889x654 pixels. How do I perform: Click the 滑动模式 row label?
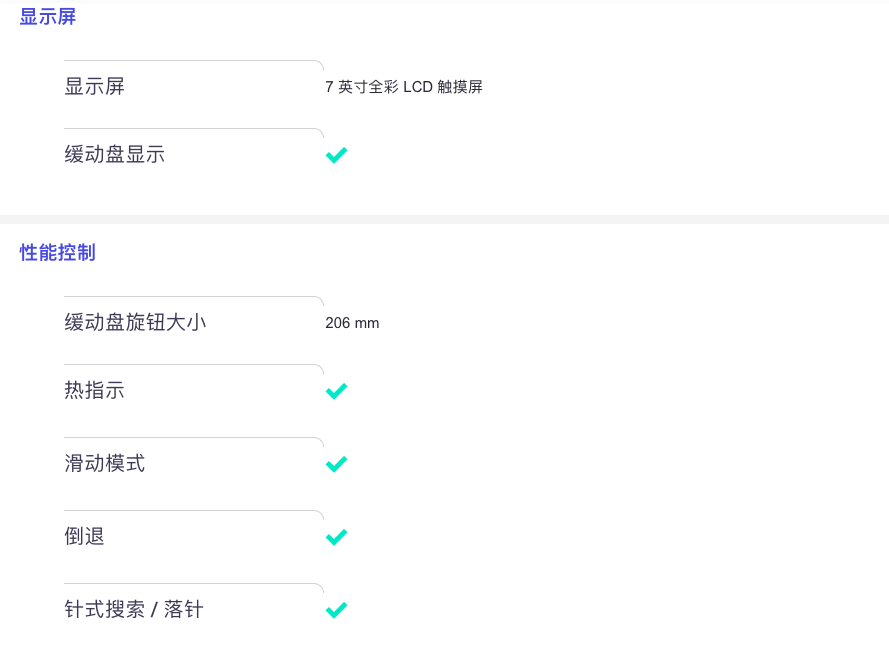[104, 464]
